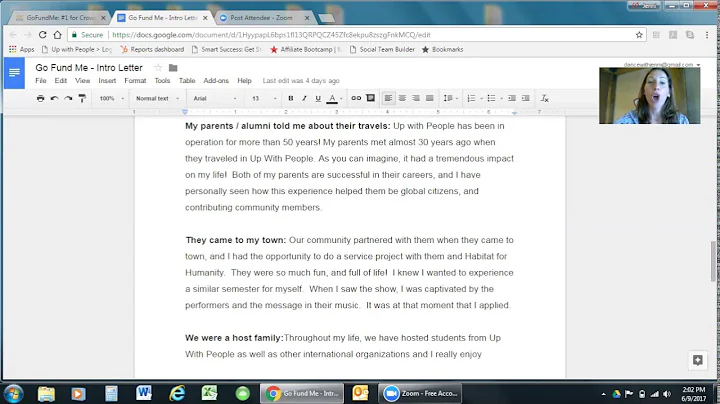Open the File menu

click(x=41, y=81)
